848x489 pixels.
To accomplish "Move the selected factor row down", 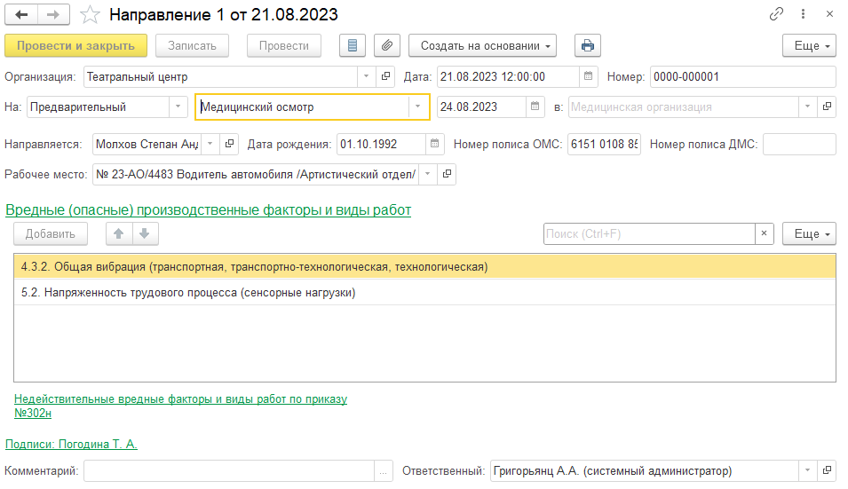I will (144, 234).
